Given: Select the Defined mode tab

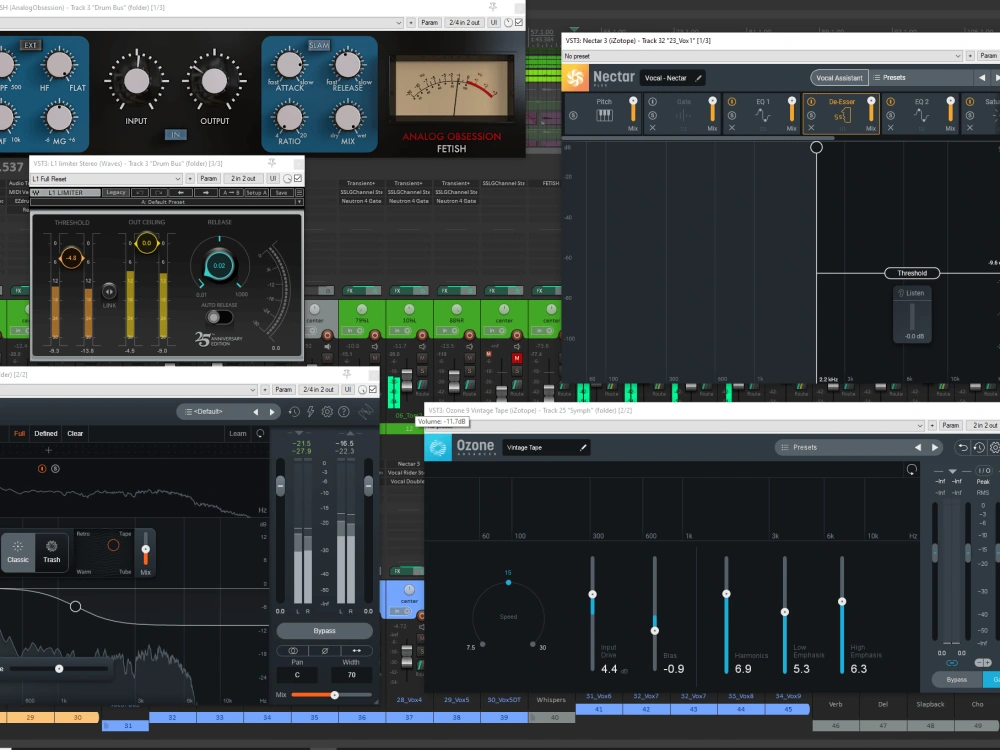Looking at the screenshot, I should pos(46,434).
